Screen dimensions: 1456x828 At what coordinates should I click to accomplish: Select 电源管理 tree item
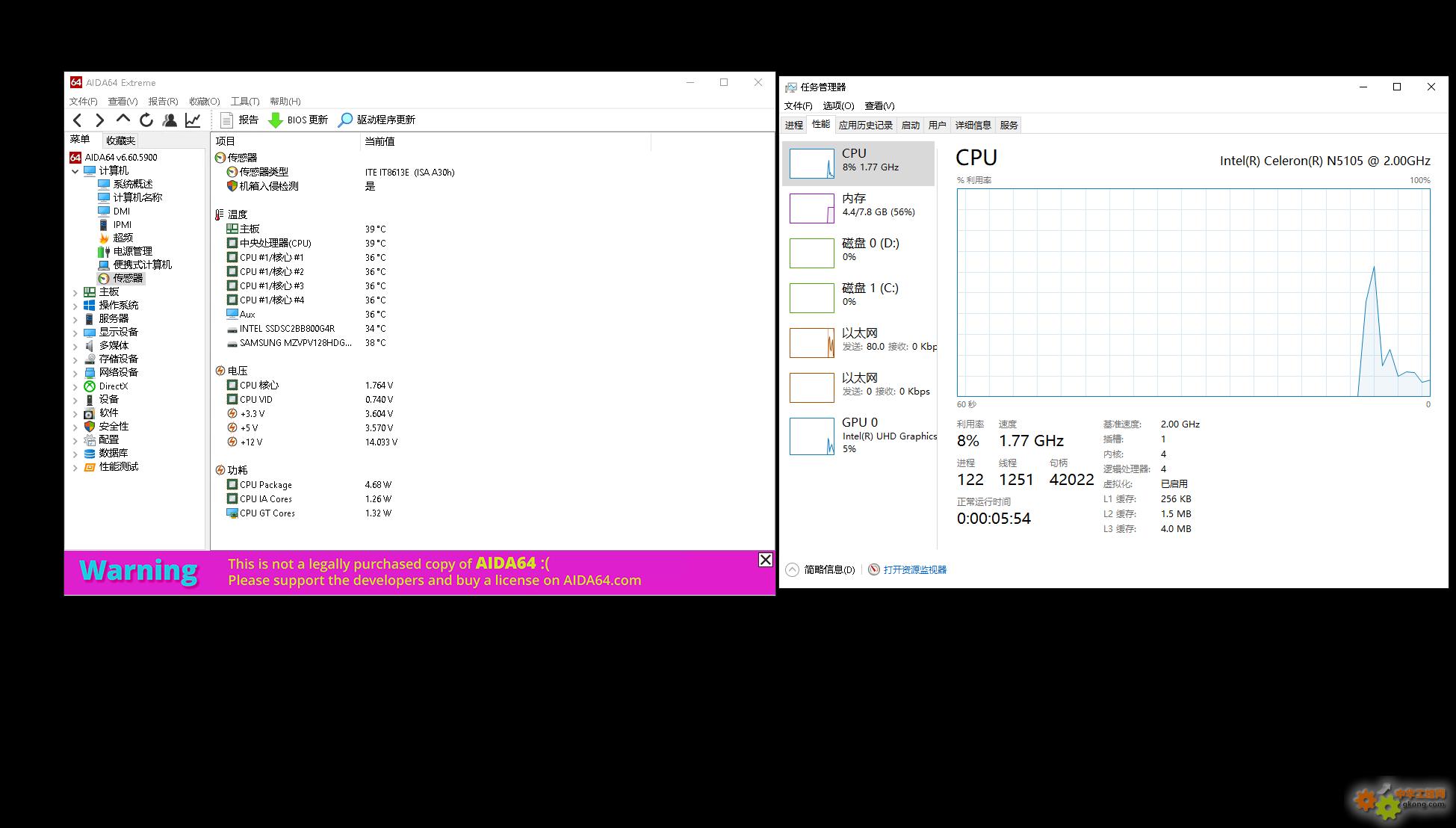(125, 251)
